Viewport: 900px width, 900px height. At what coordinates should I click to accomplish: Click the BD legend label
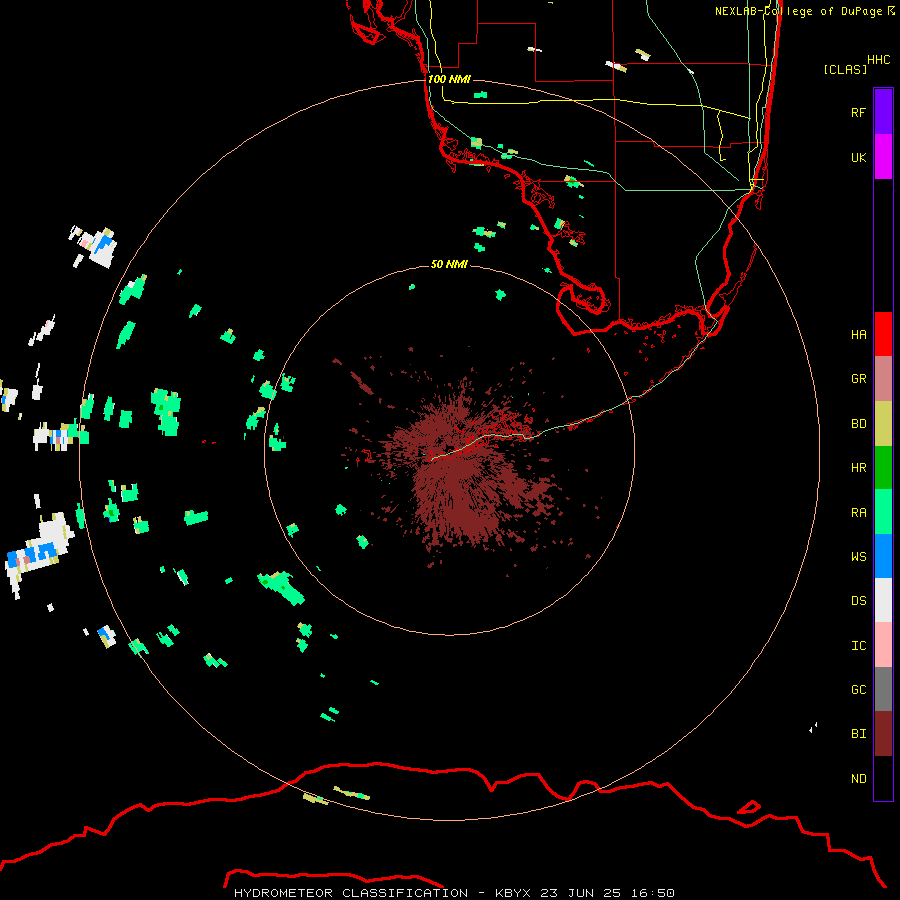(x=858, y=424)
